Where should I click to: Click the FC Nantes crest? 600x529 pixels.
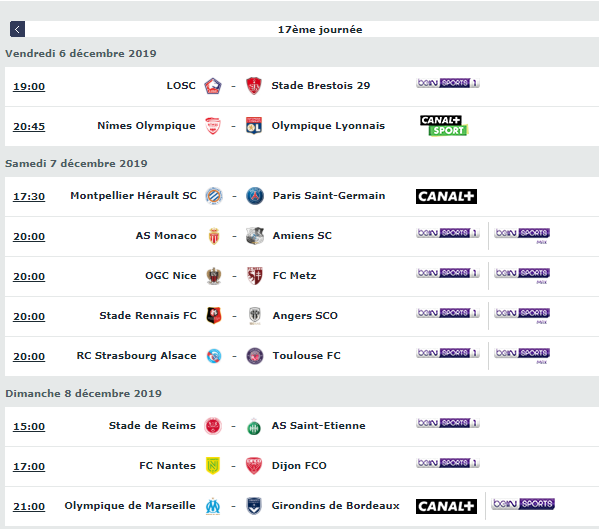[213, 466]
